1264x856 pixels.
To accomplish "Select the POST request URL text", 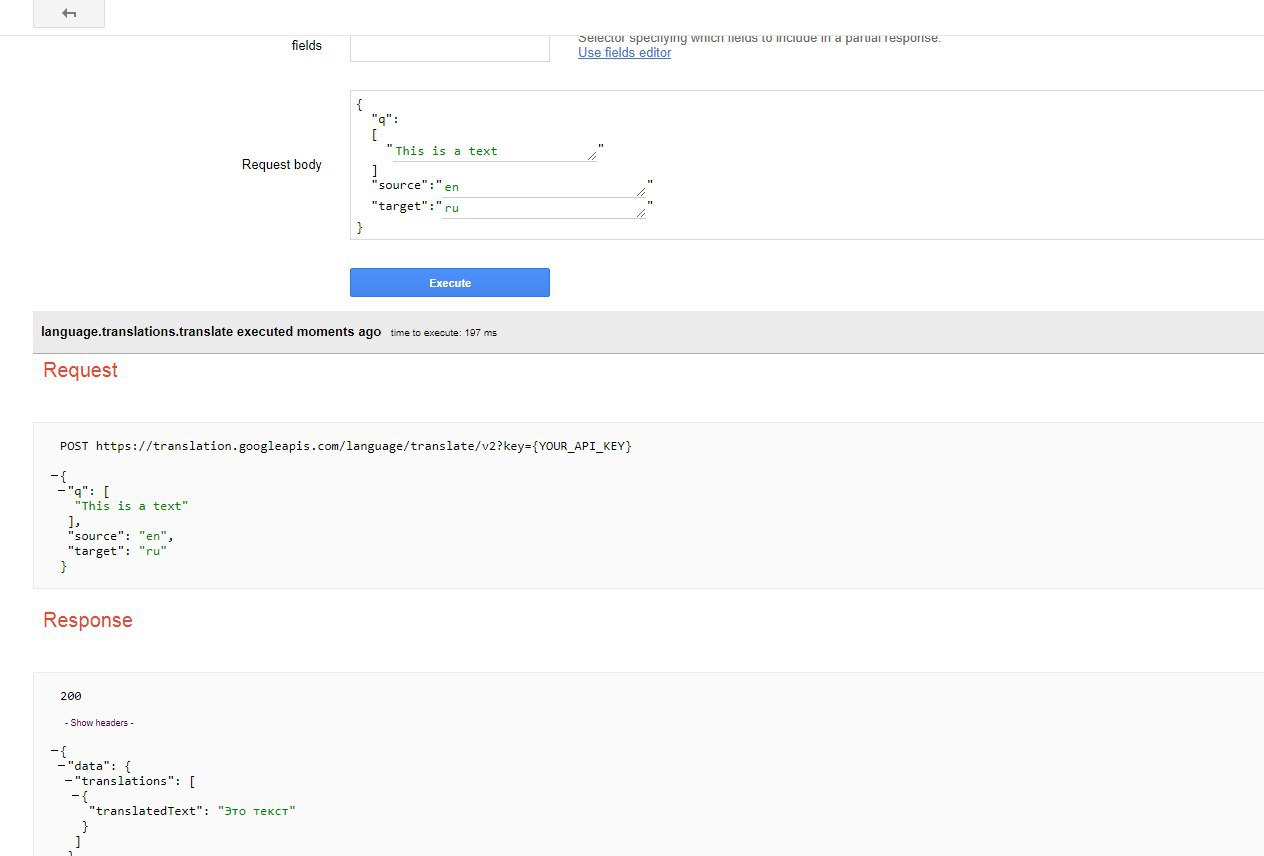I will (346, 446).
